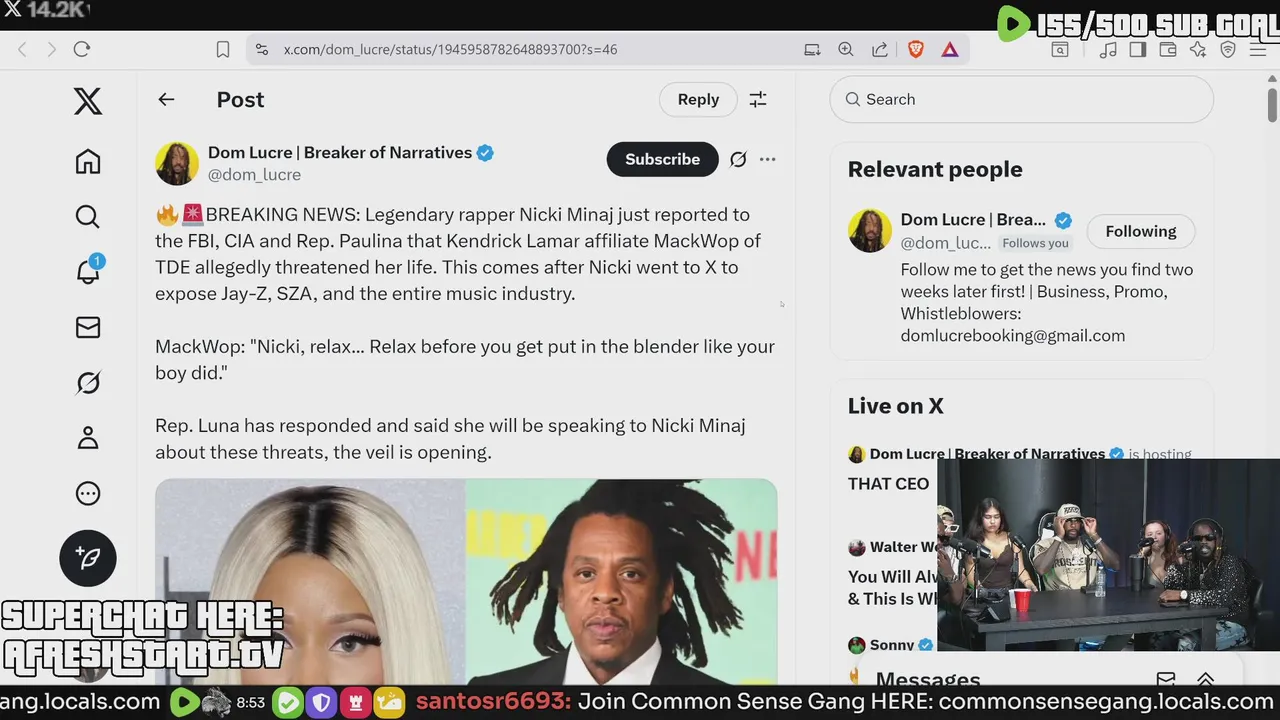1280x720 pixels.
Task: Open reply sorting filter next to Reply
Action: [x=758, y=99]
